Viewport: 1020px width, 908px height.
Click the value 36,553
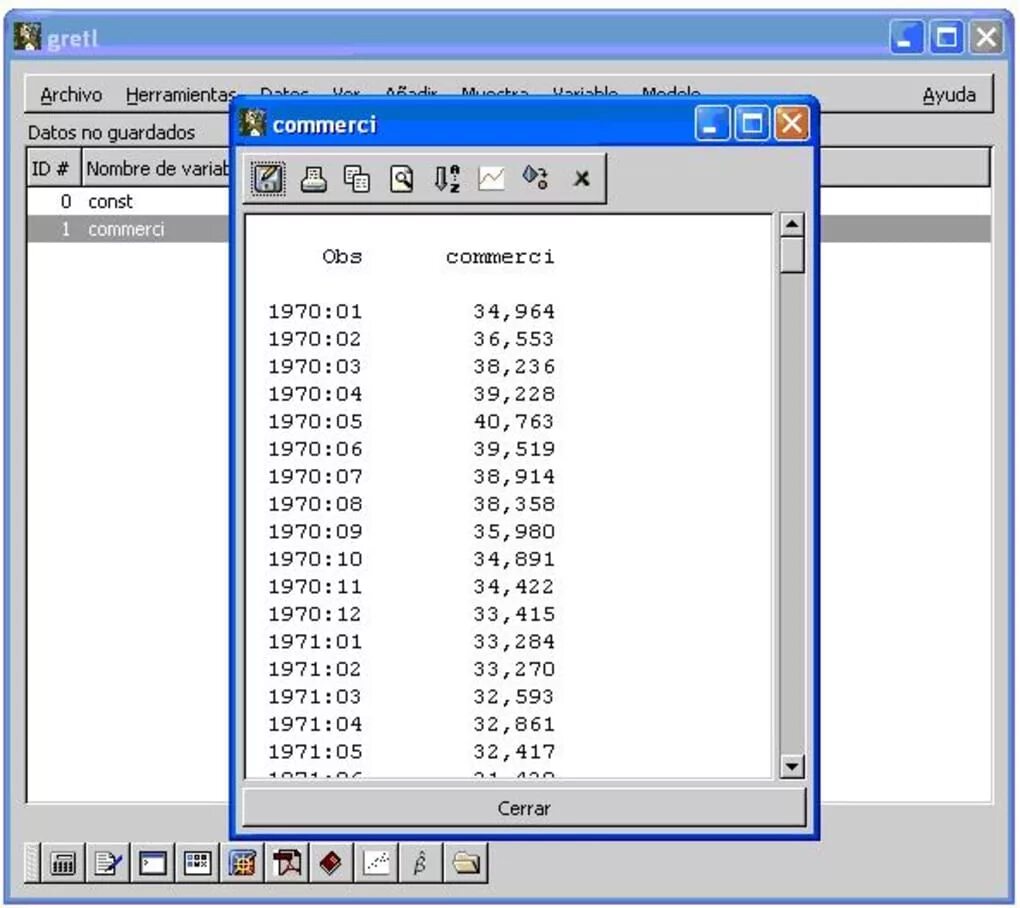[514, 339]
